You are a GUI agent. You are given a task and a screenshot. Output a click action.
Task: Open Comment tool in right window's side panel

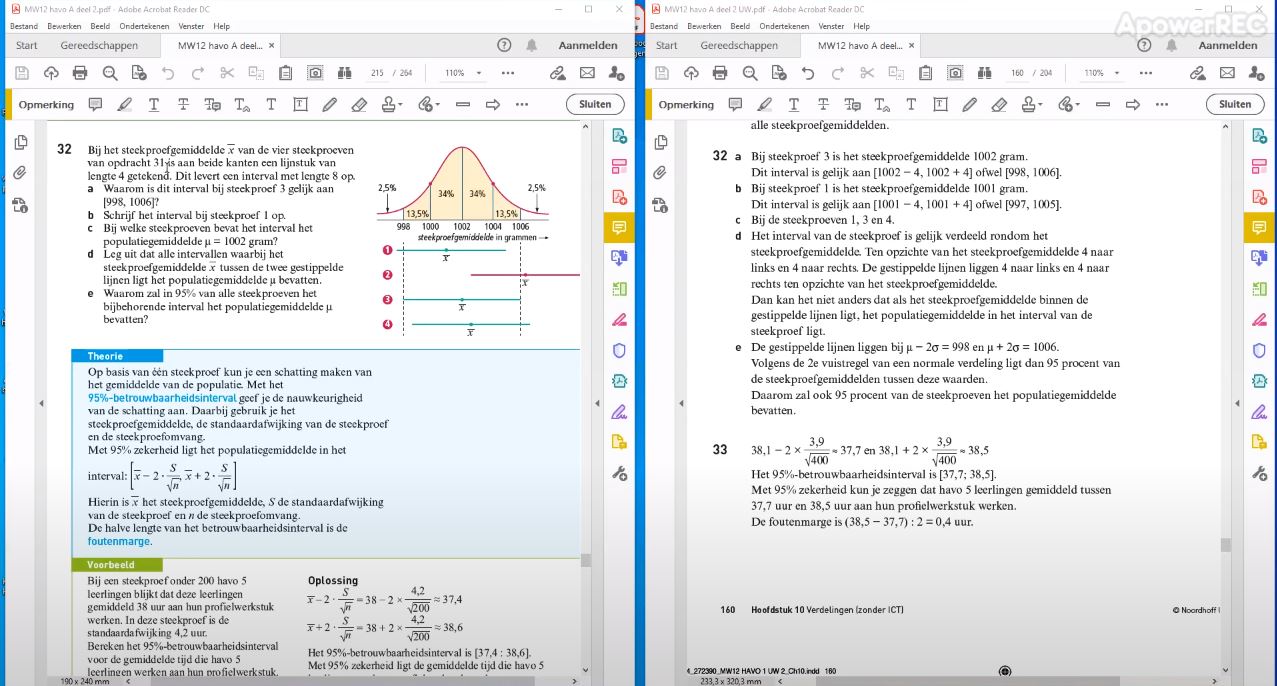point(1259,228)
